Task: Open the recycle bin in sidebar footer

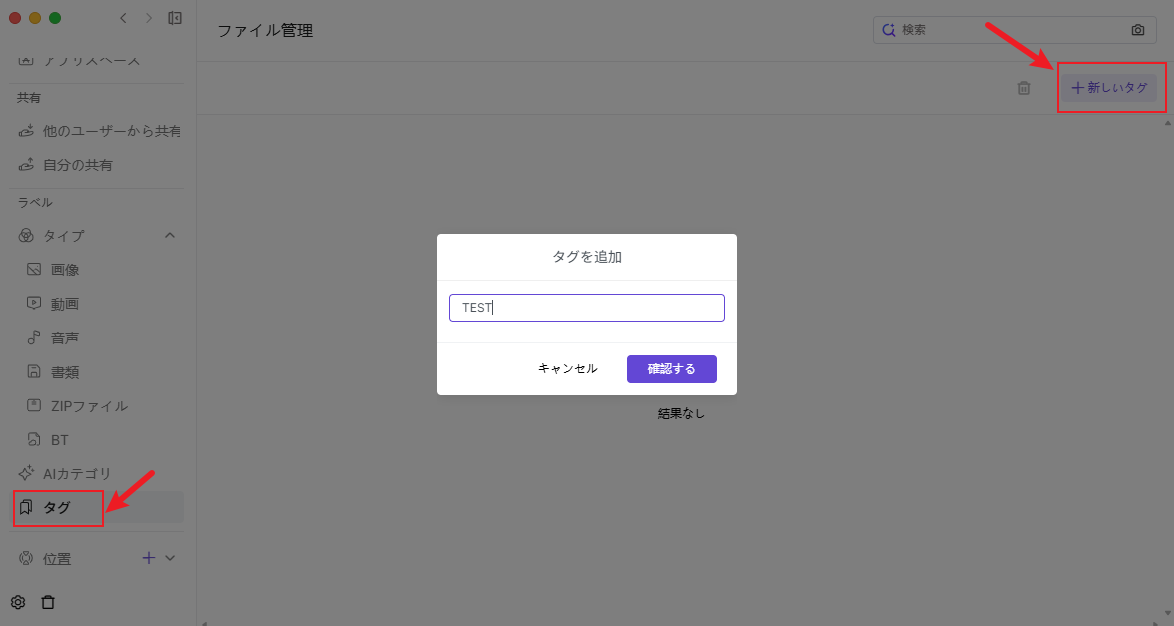Action: point(48,602)
